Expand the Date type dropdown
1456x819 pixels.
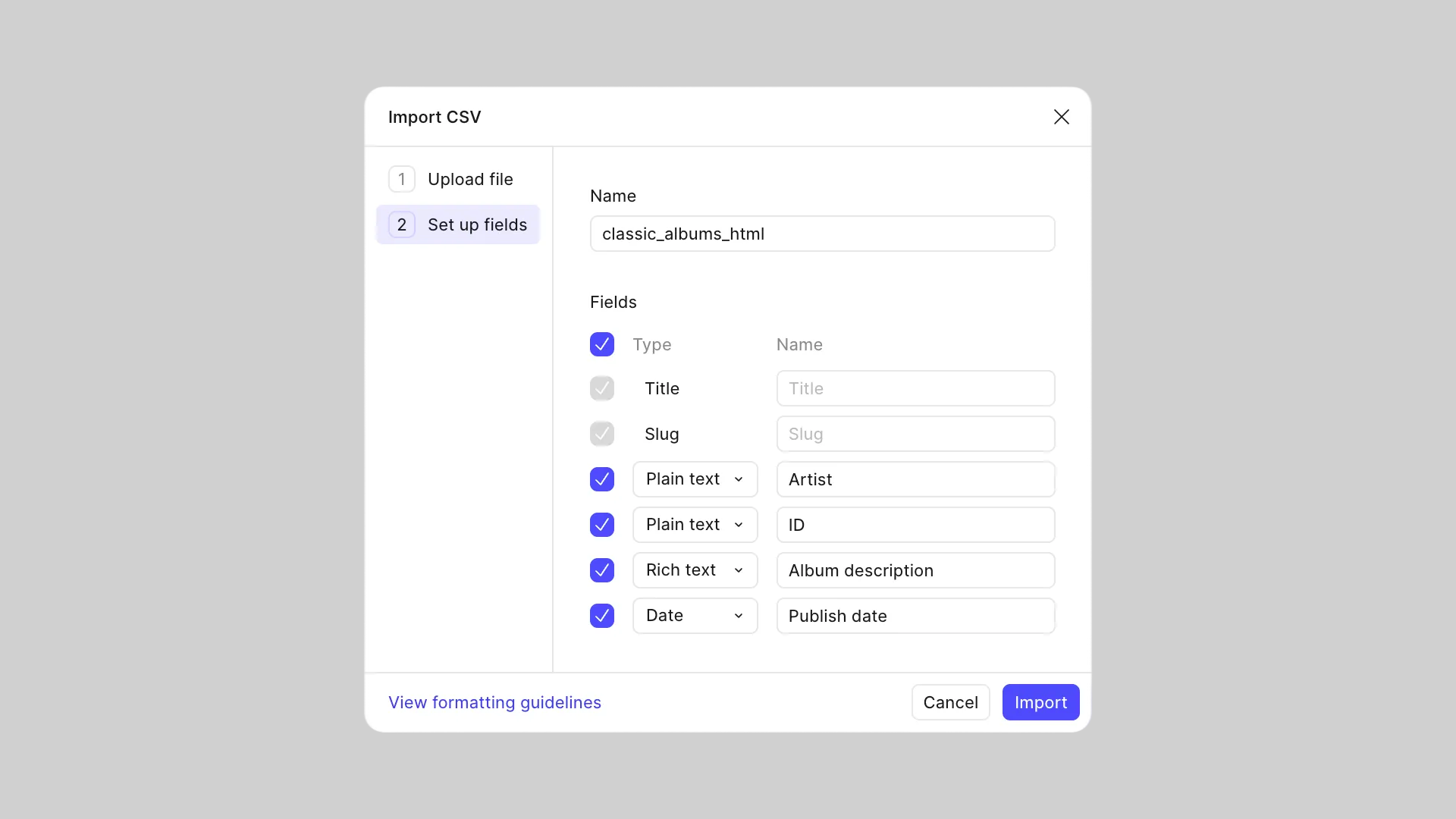point(695,616)
